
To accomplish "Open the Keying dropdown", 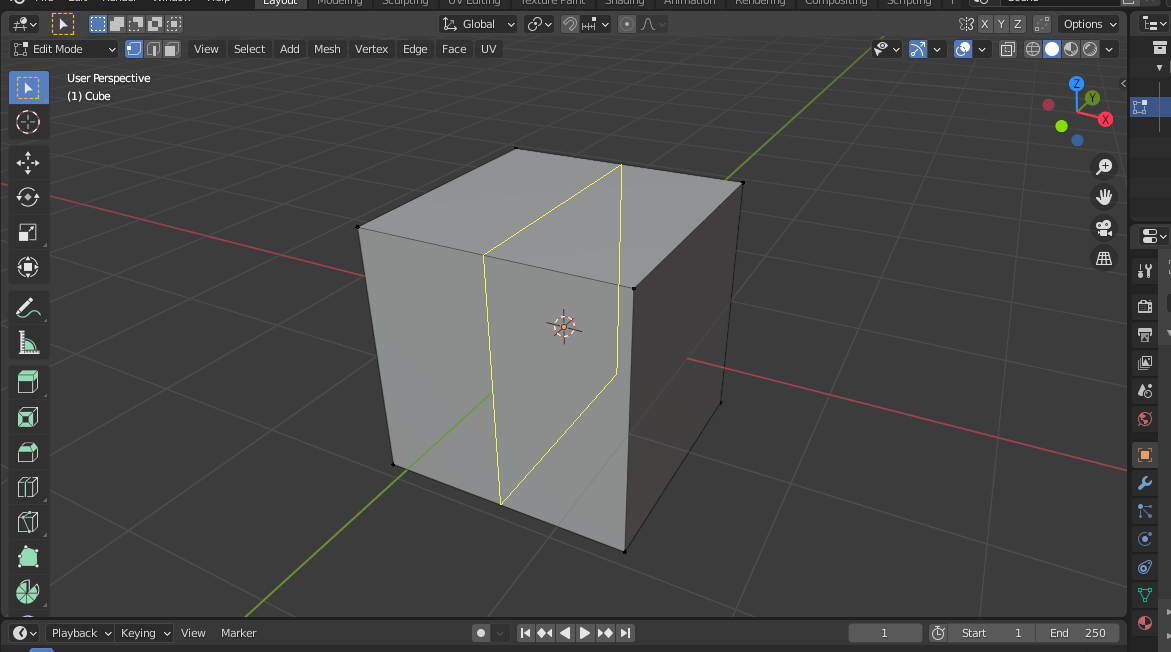I will coord(145,633).
